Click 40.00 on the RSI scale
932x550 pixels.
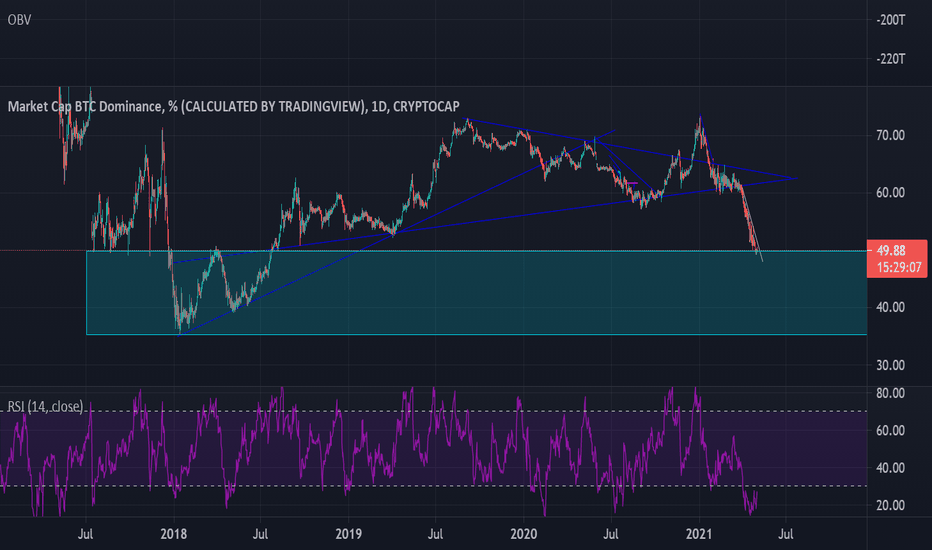coord(890,468)
